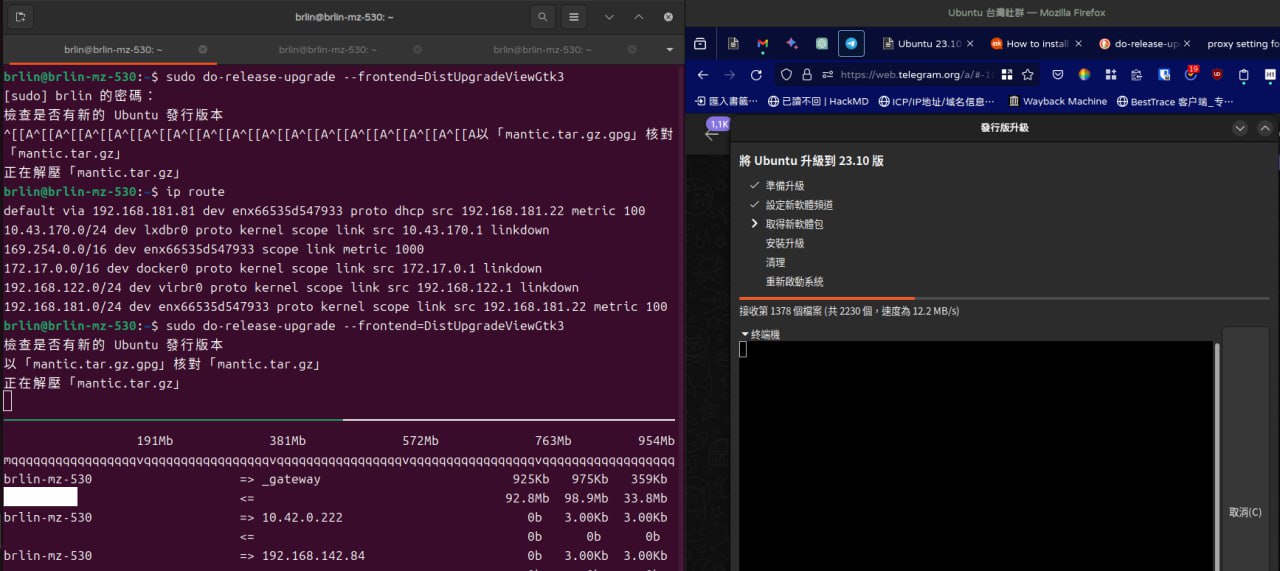
Task: Click down chevron in 發行版升級 title bar
Action: click(1240, 128)
